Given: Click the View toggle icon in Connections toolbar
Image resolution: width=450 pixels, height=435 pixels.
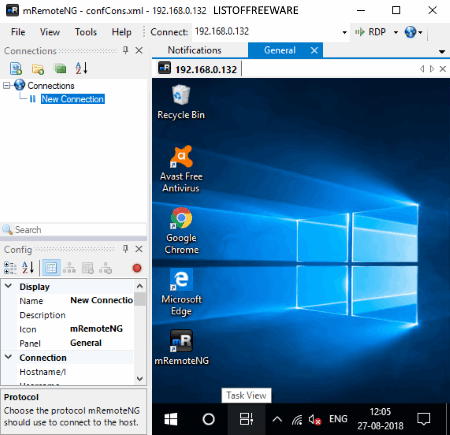Looking at the screenshot, I should pos(60,68).
